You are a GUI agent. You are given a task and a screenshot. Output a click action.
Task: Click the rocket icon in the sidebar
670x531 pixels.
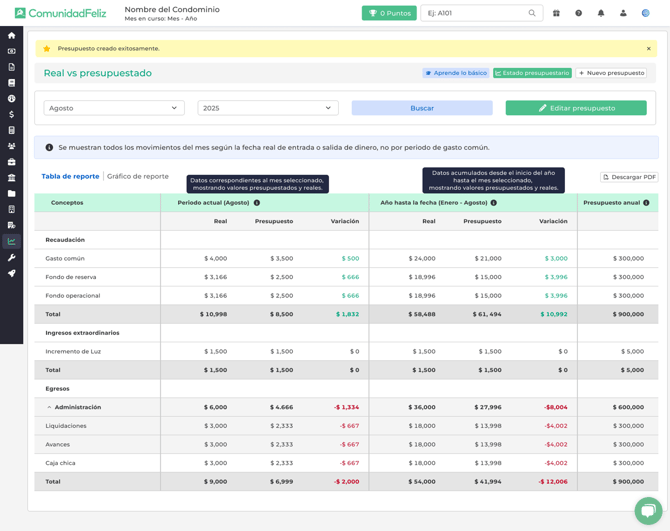coord(11,273)
